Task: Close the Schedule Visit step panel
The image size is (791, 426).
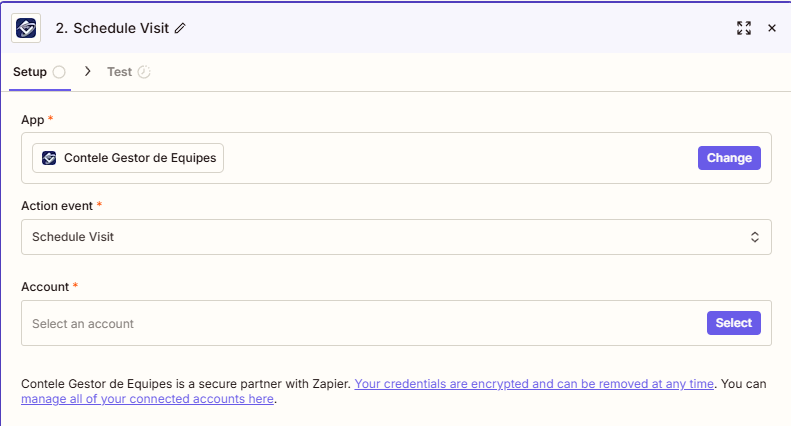Action: pos(772,28)
